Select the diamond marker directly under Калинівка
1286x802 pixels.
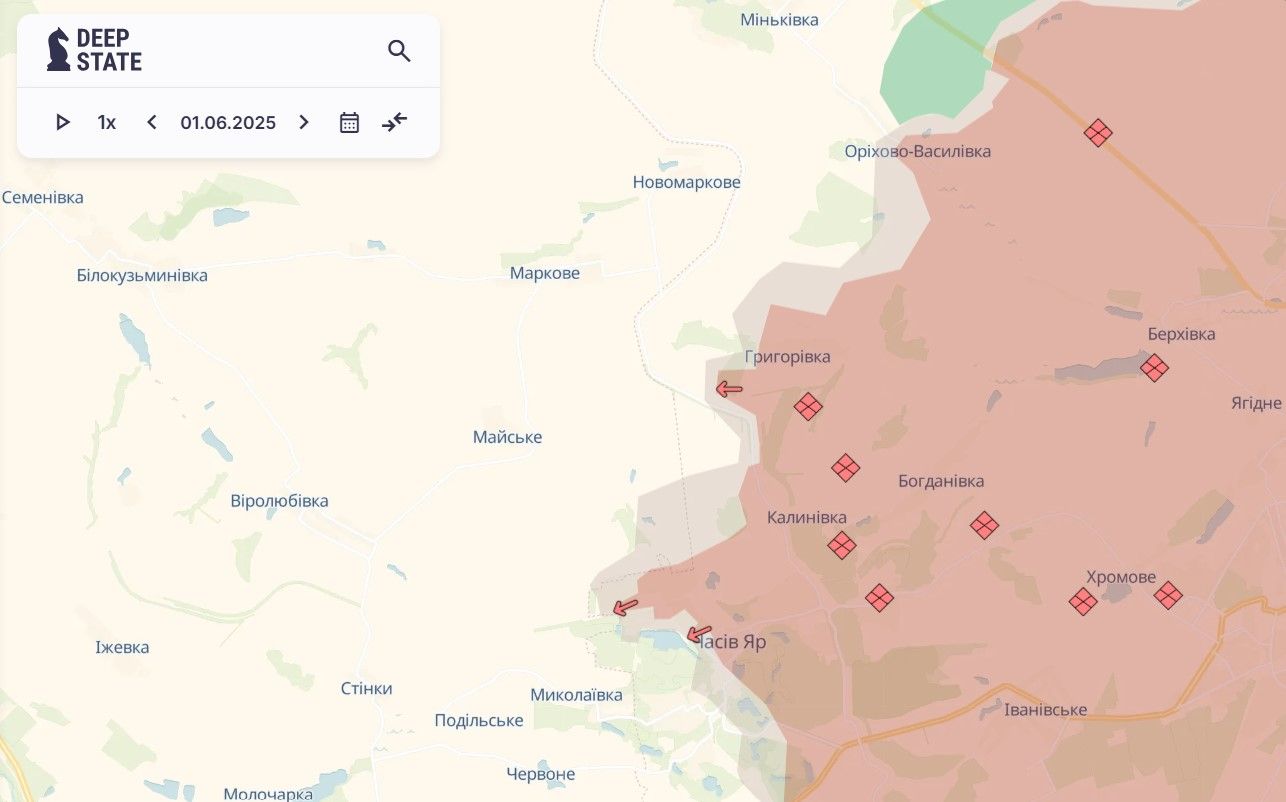coord(842,545)
